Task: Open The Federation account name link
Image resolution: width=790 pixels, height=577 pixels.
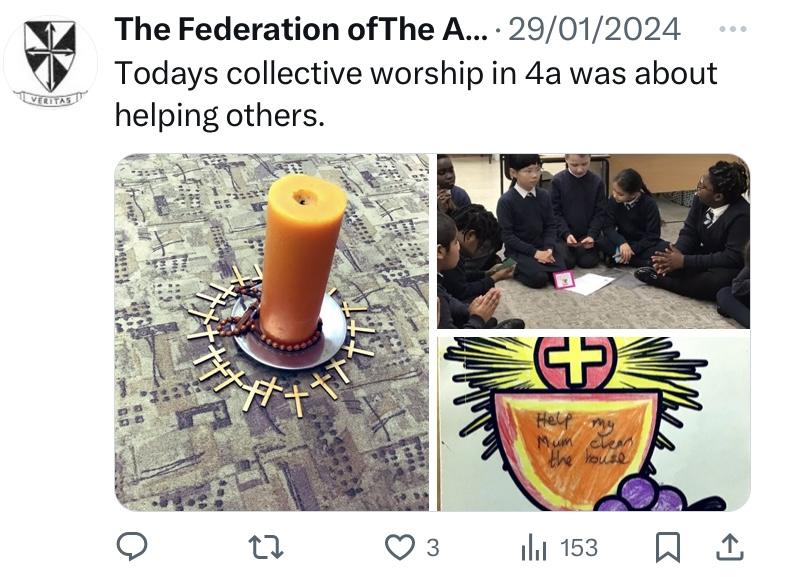Action: click(301, 29)
